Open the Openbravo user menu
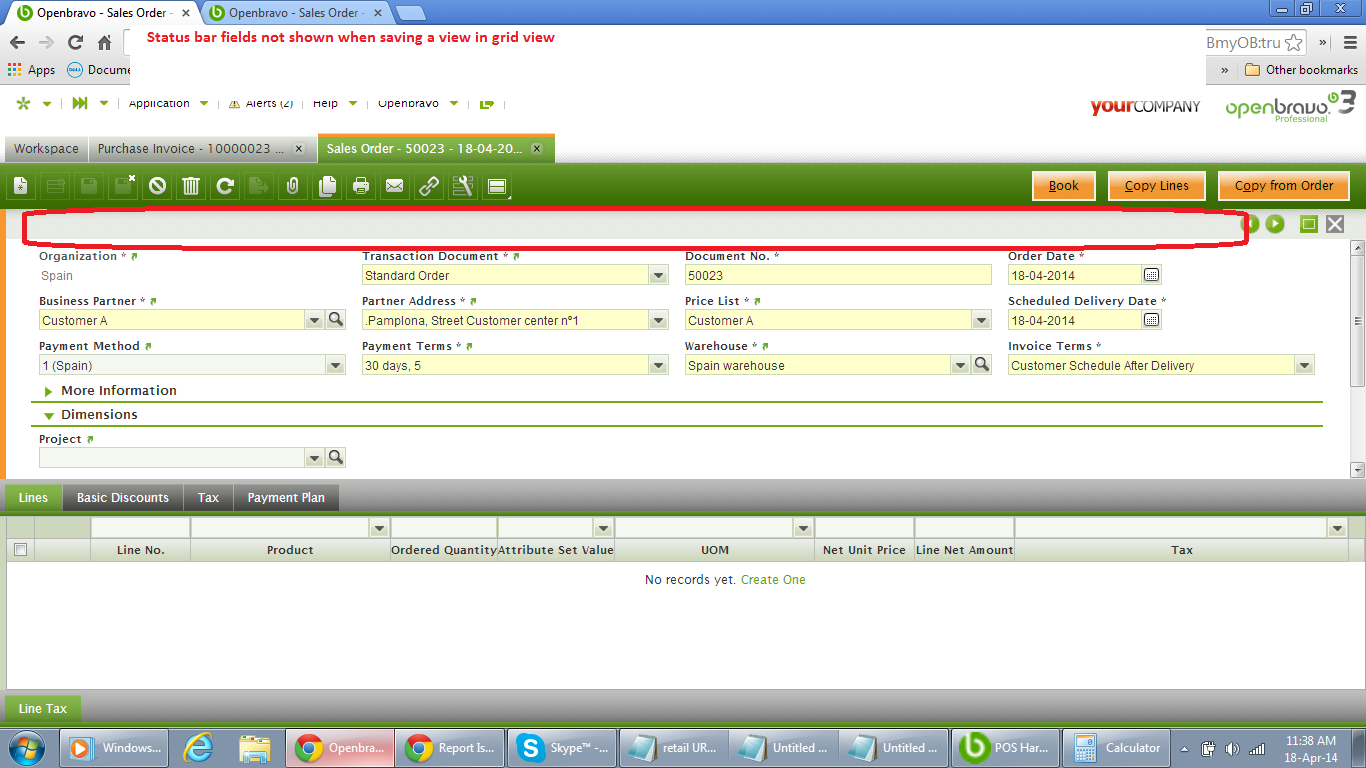The width and height of the screenshot is (1366, 768). tap(418, 103)
